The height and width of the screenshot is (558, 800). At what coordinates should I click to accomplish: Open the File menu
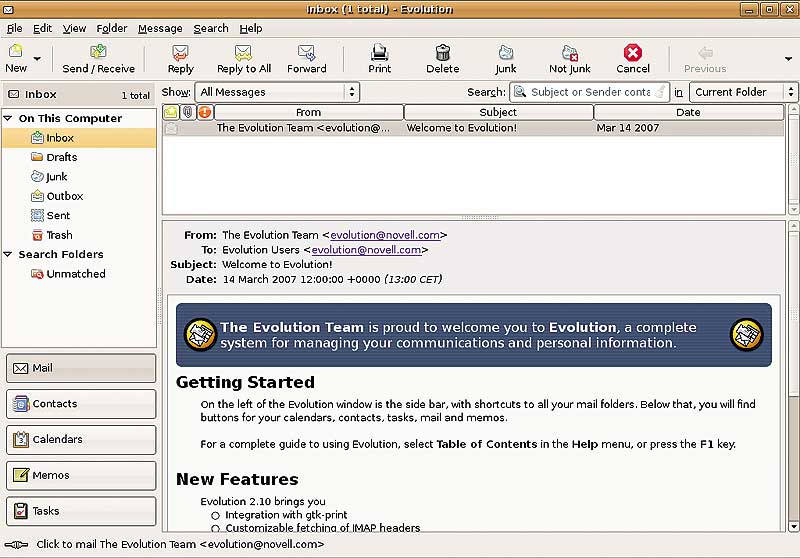14,29
